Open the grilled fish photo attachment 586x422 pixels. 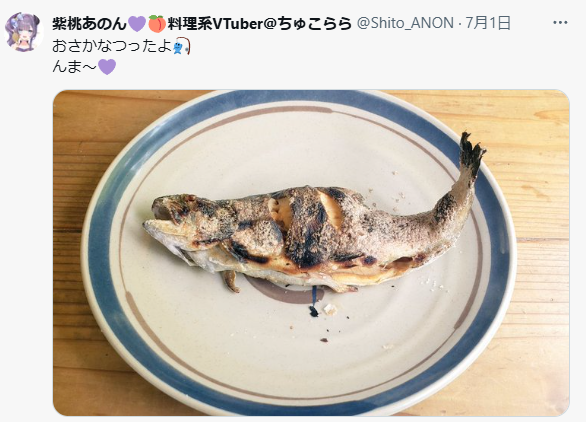click(x=311, y=253)
